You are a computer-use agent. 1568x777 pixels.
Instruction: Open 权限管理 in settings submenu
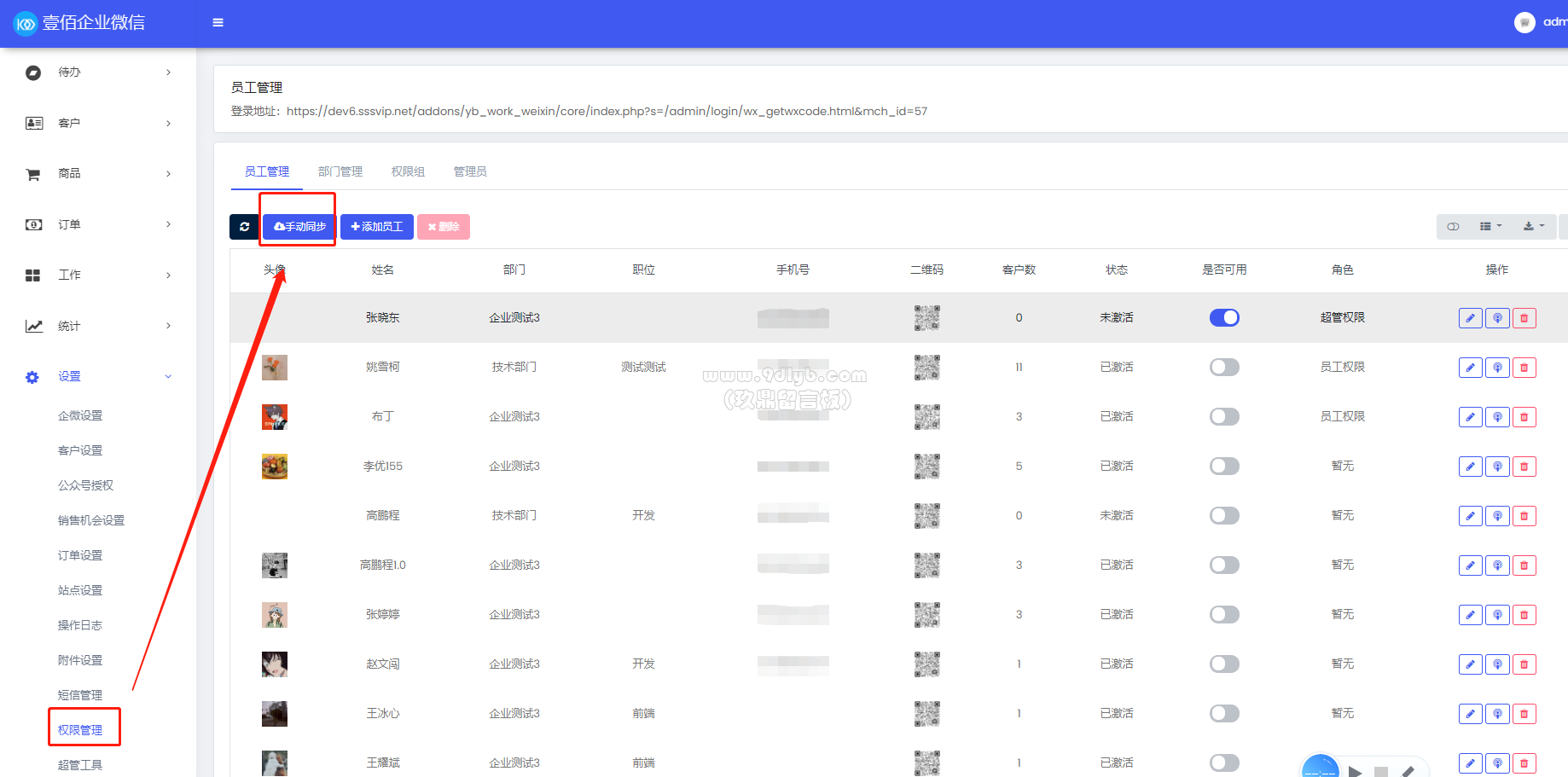point(80,730)
